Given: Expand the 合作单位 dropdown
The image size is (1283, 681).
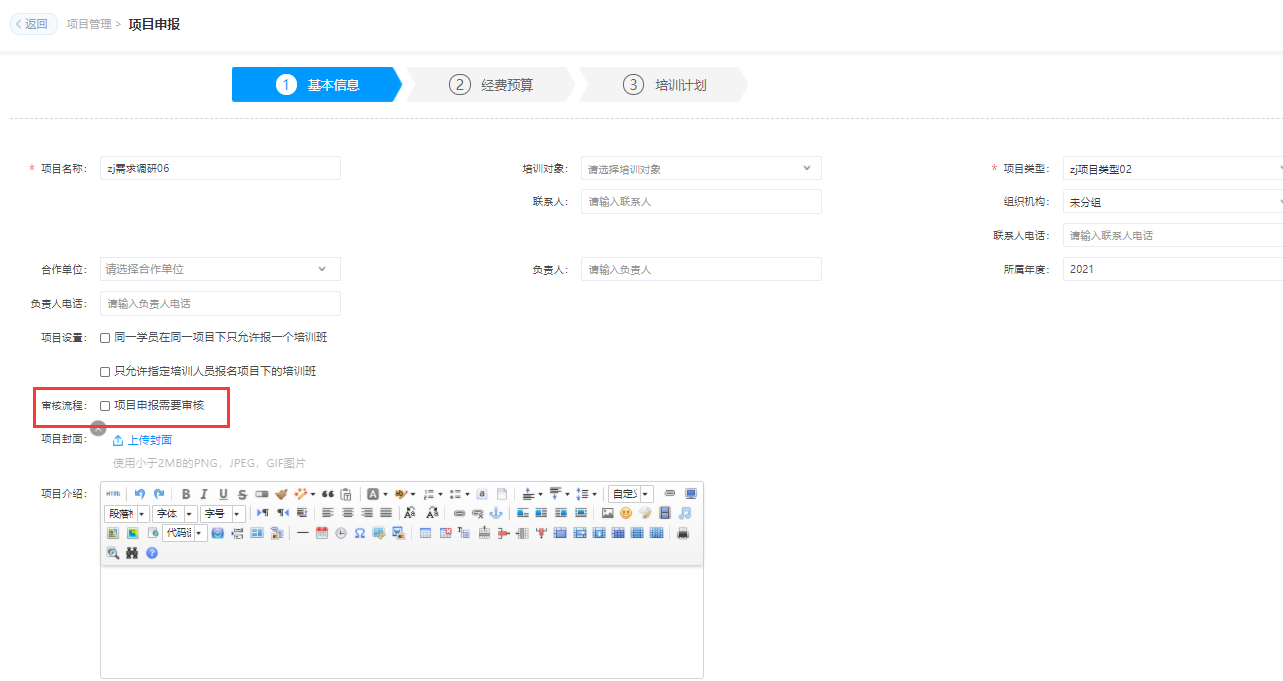Looking at the screenshot, I should (220, 269).
